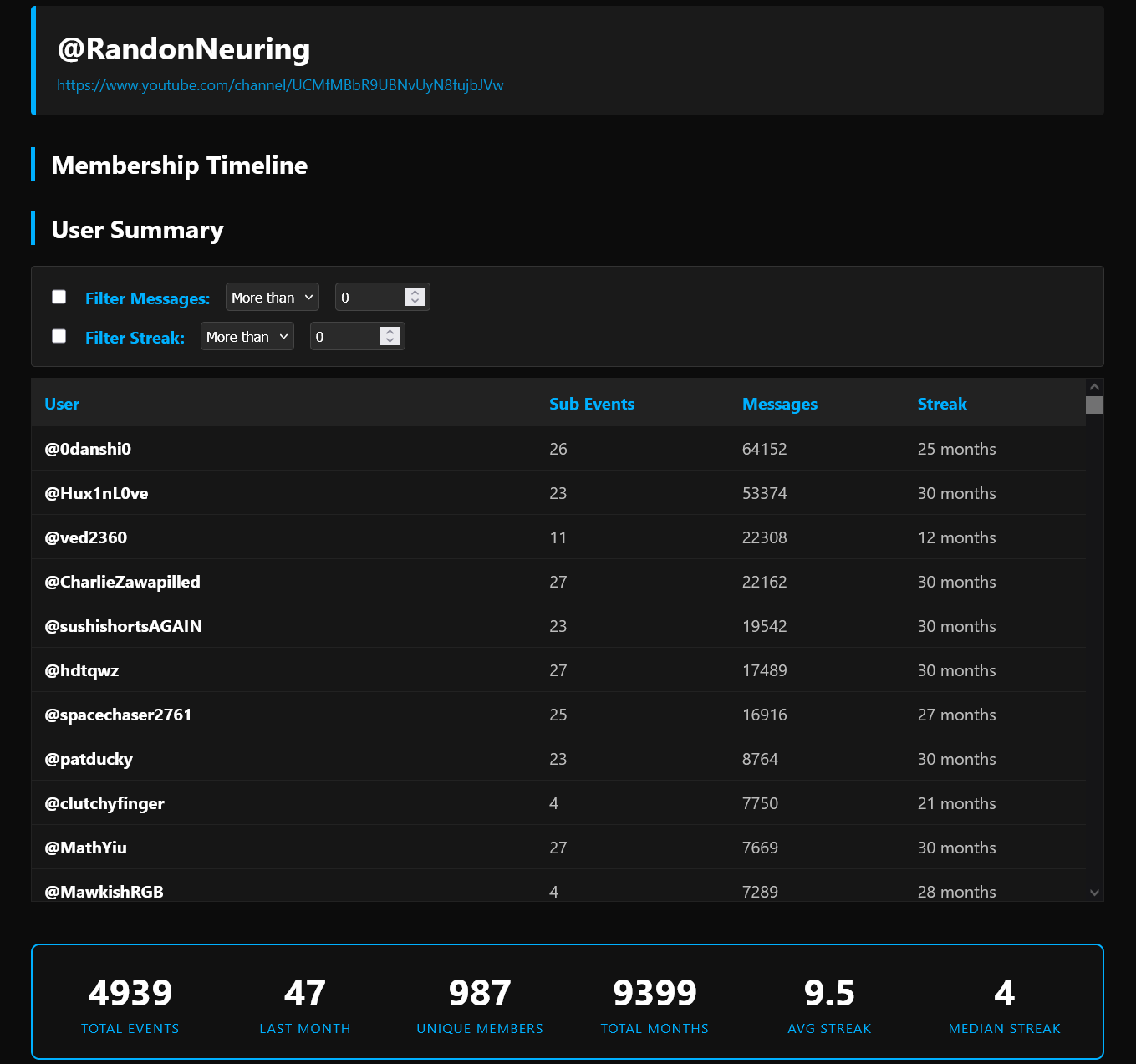Click the 22162 messages cell for @CharlieZawapilled
The height and width of the screenshot is (1064, 1136).
[x=765, y=582]
